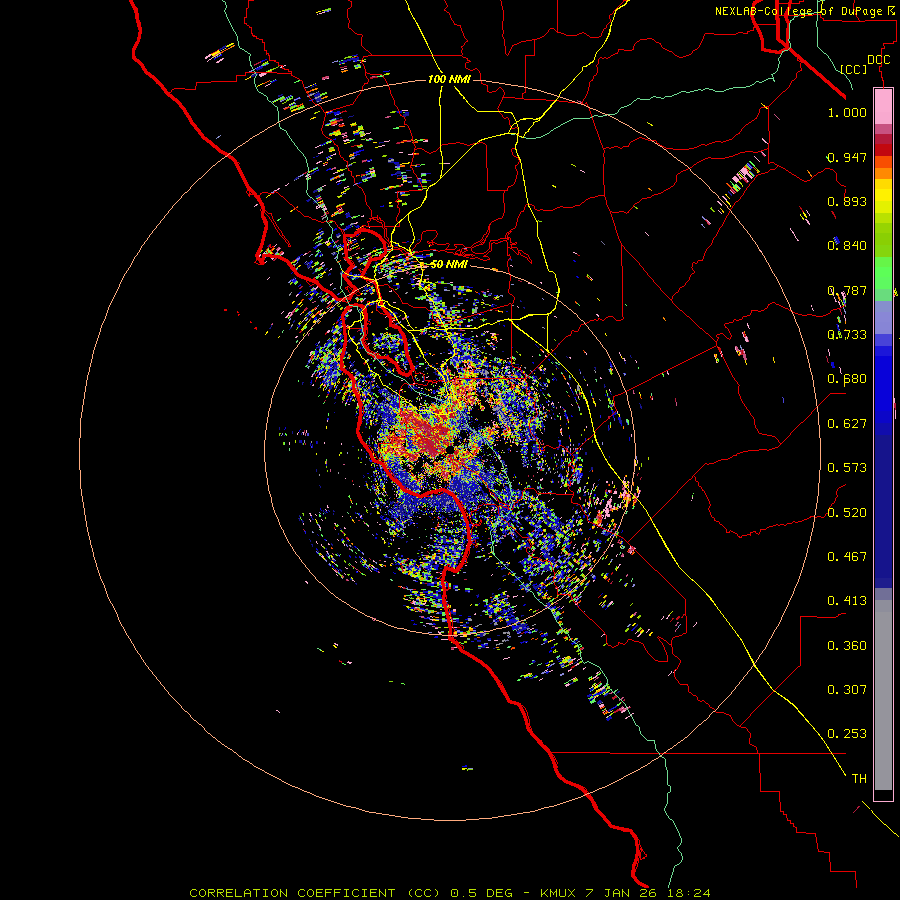
Task: Click the 0.893 legend value
Action: (847, 201)
